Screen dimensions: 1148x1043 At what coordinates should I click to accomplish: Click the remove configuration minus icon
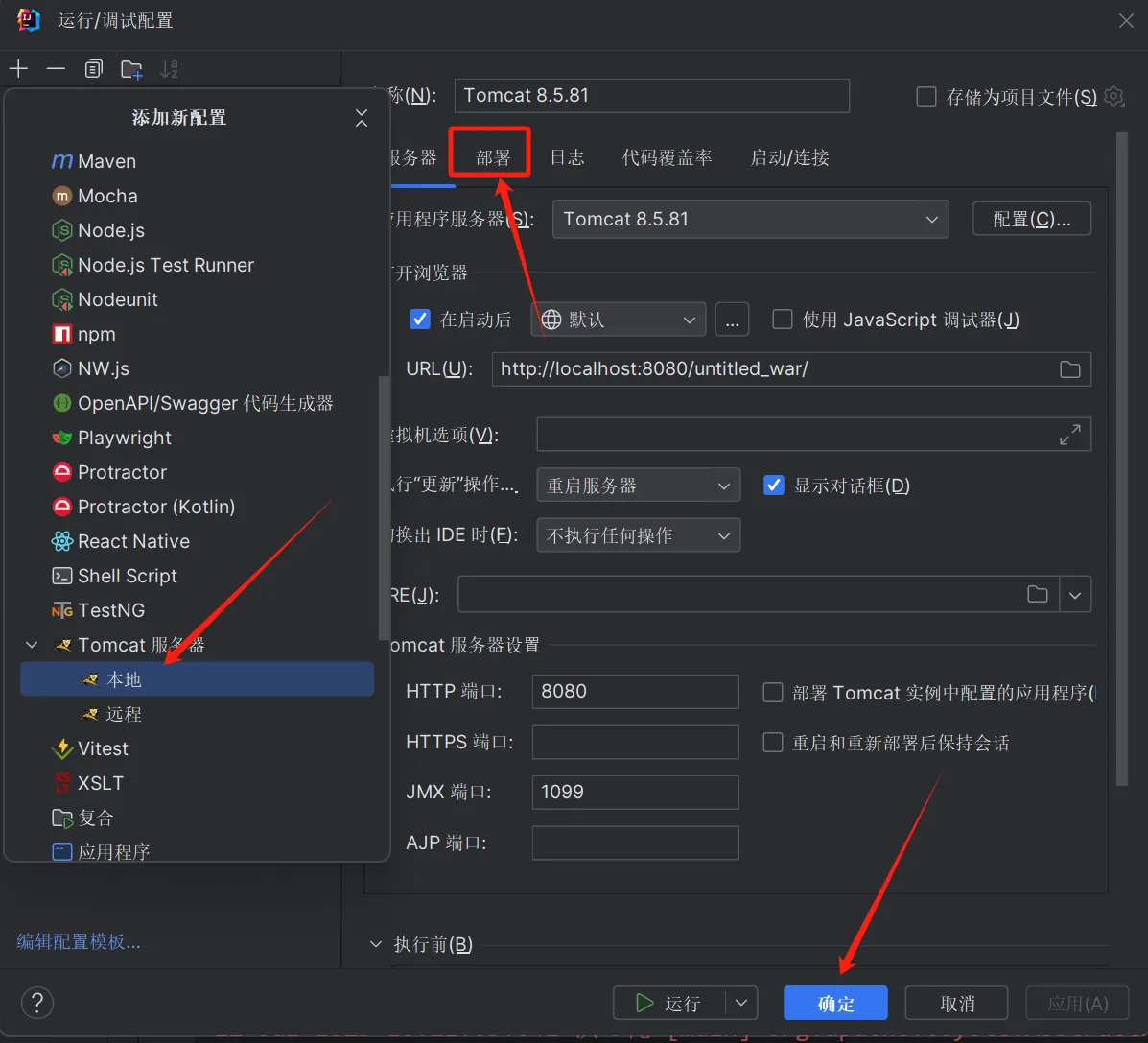click(56, 69)
